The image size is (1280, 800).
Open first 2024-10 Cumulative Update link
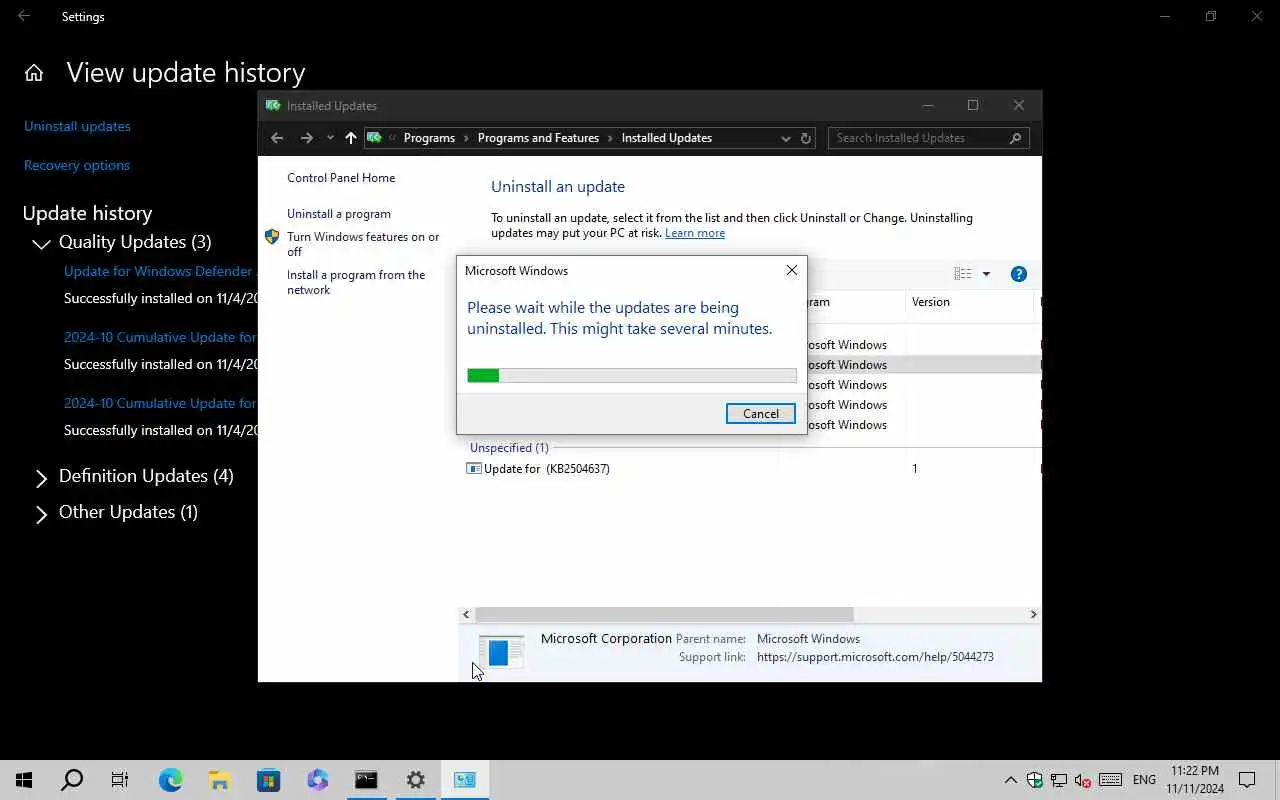pos(160,337)
